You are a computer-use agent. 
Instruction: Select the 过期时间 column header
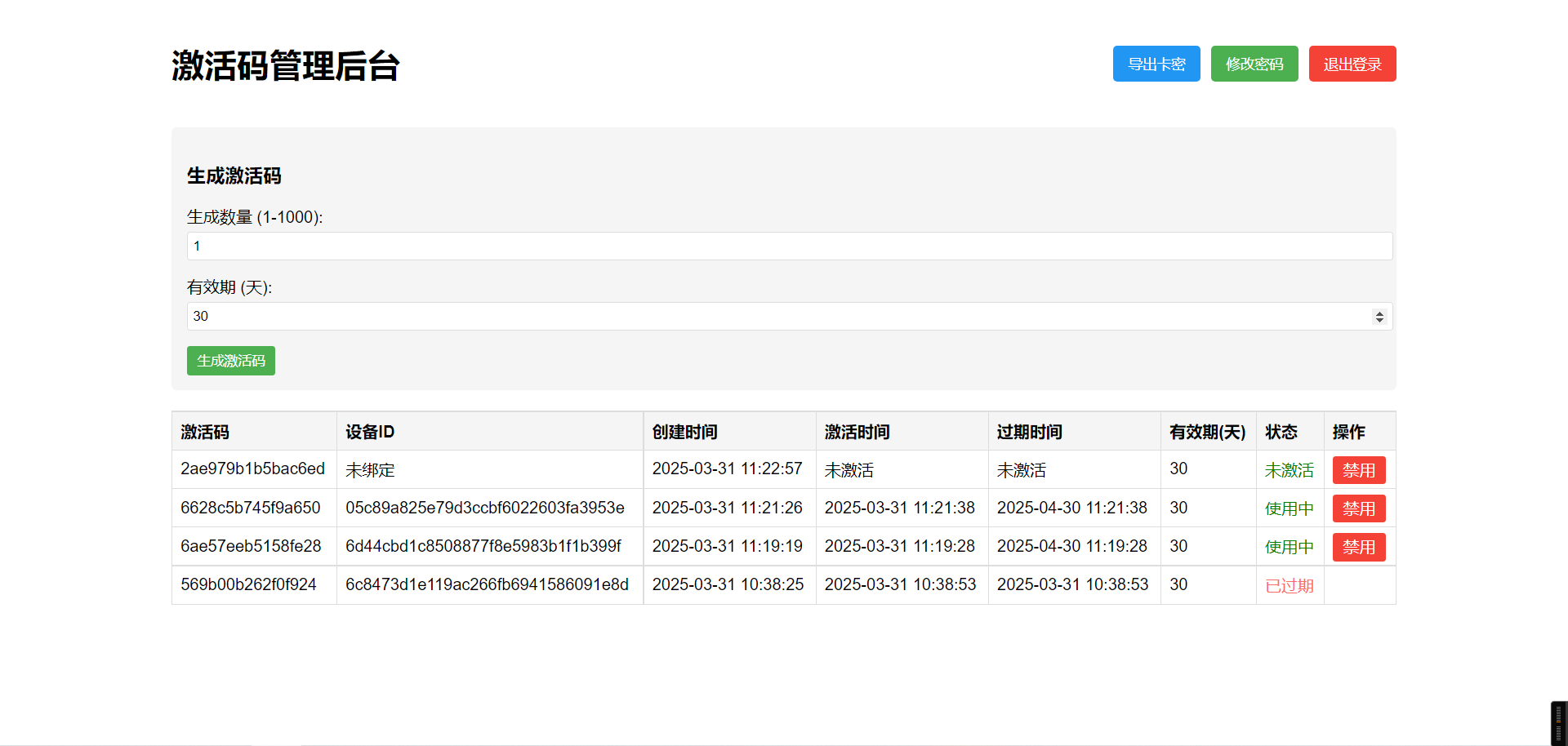(1029, 432)
